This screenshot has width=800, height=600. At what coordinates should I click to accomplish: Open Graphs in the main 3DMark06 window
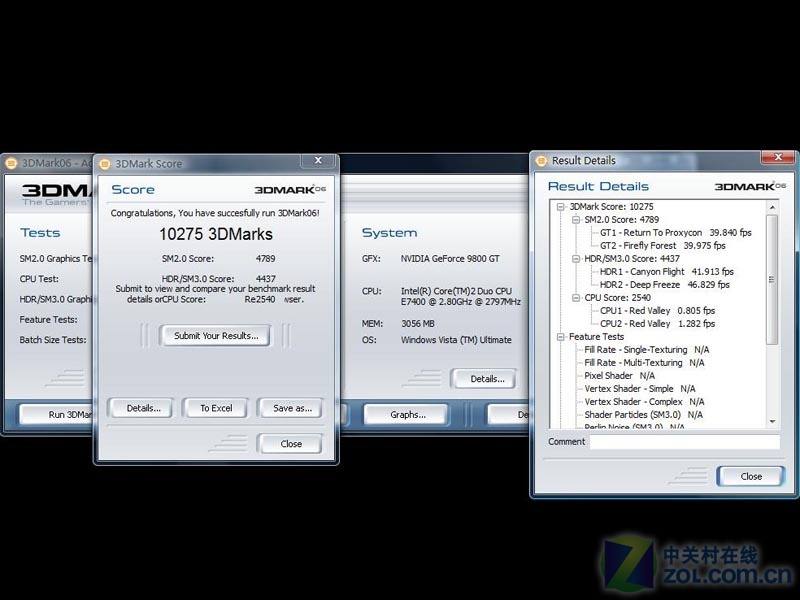tap(407, 414)
